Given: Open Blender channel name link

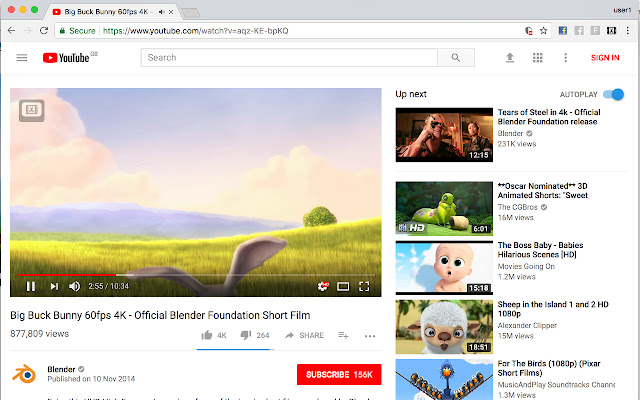Looking at the screenshot, I should point(61,369).
